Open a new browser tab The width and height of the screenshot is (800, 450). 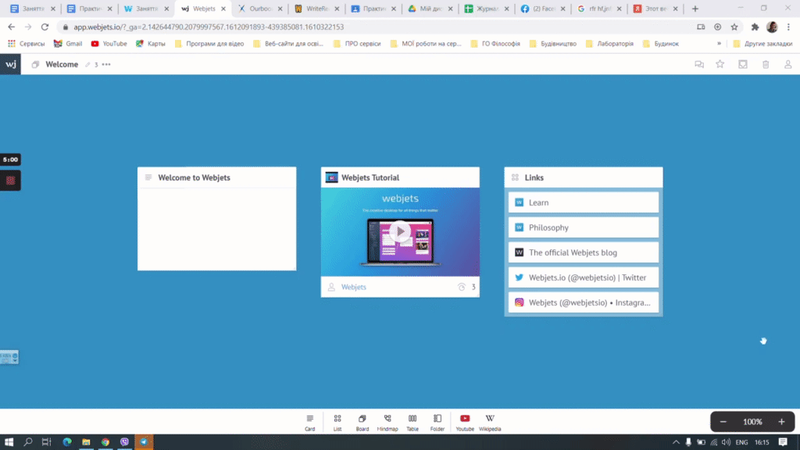(x=695, y=9)
